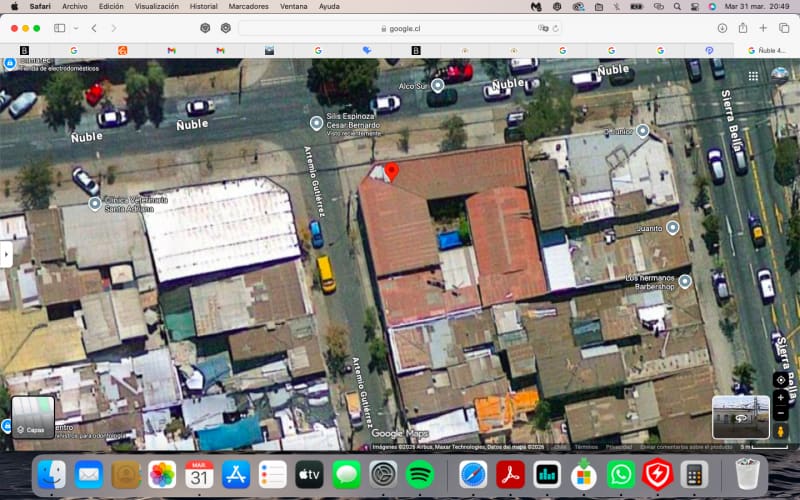Switch to the Ñuble 4... tab

(767, 51)
